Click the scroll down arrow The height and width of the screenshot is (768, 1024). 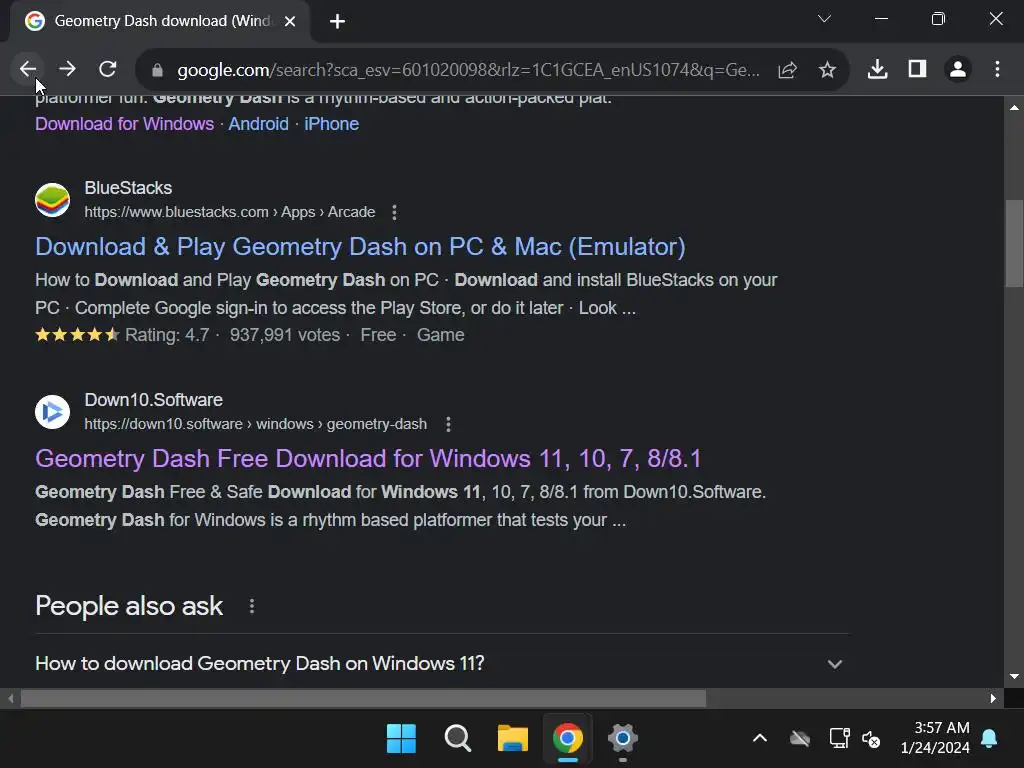tap(1014, 677)
